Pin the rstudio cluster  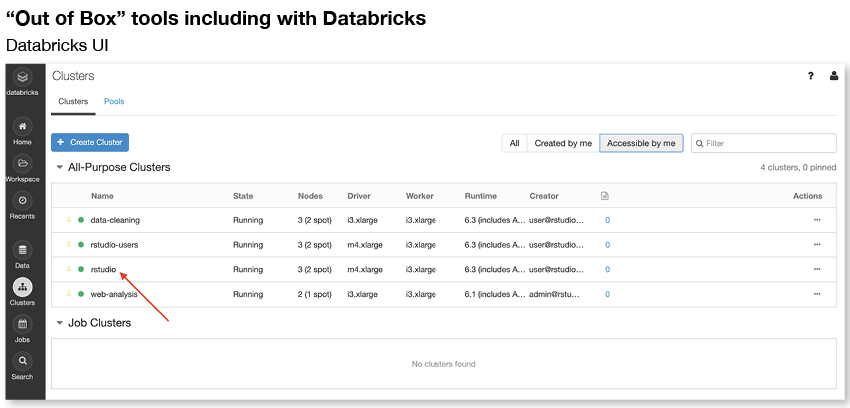coord(69,269)
